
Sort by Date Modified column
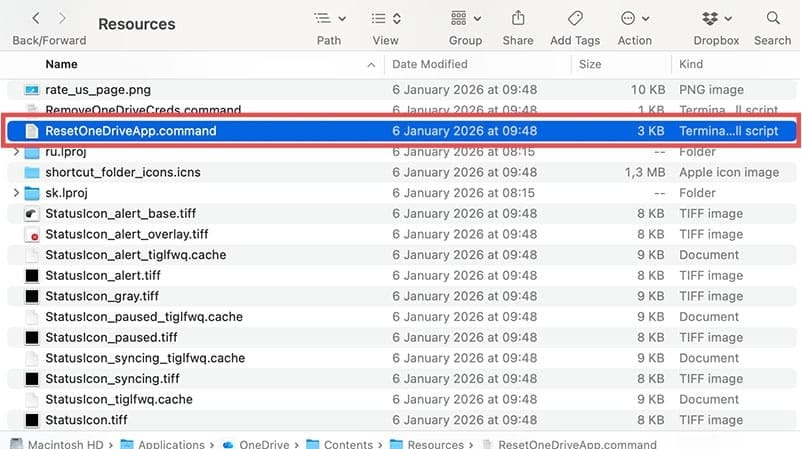tap(430, 64)
